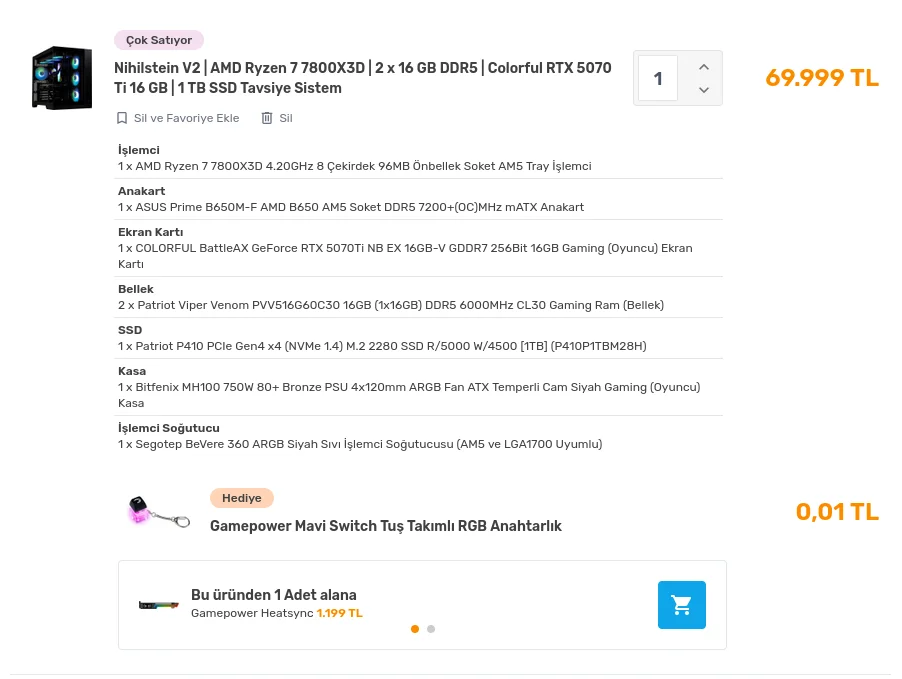
Task: Click the trash can icon beside Sil
Action: pos(267,118)
